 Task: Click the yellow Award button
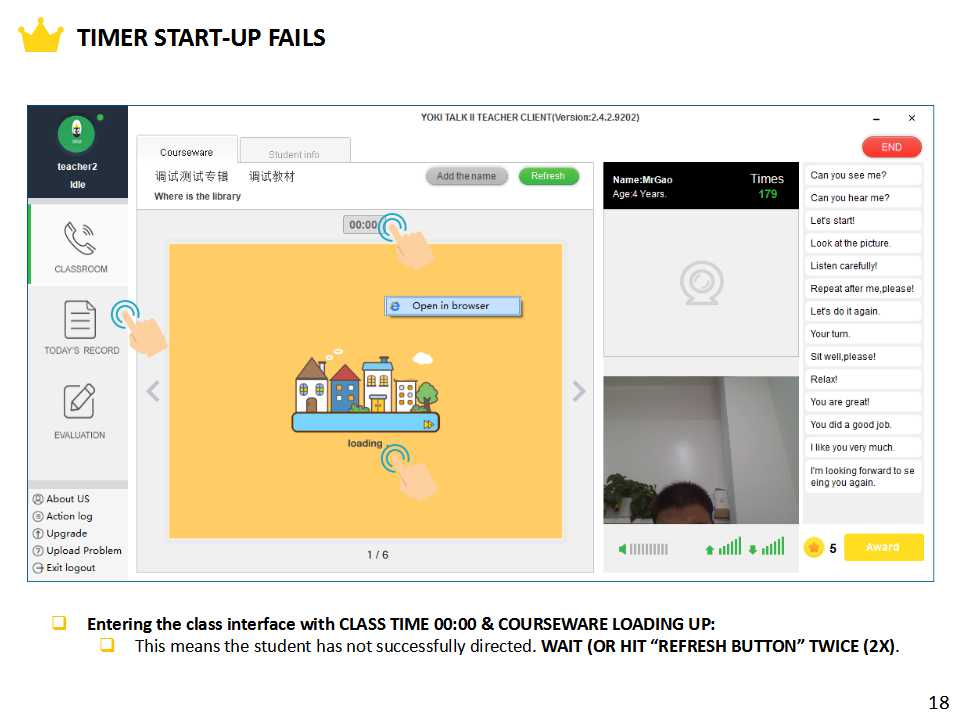point(883,547)
